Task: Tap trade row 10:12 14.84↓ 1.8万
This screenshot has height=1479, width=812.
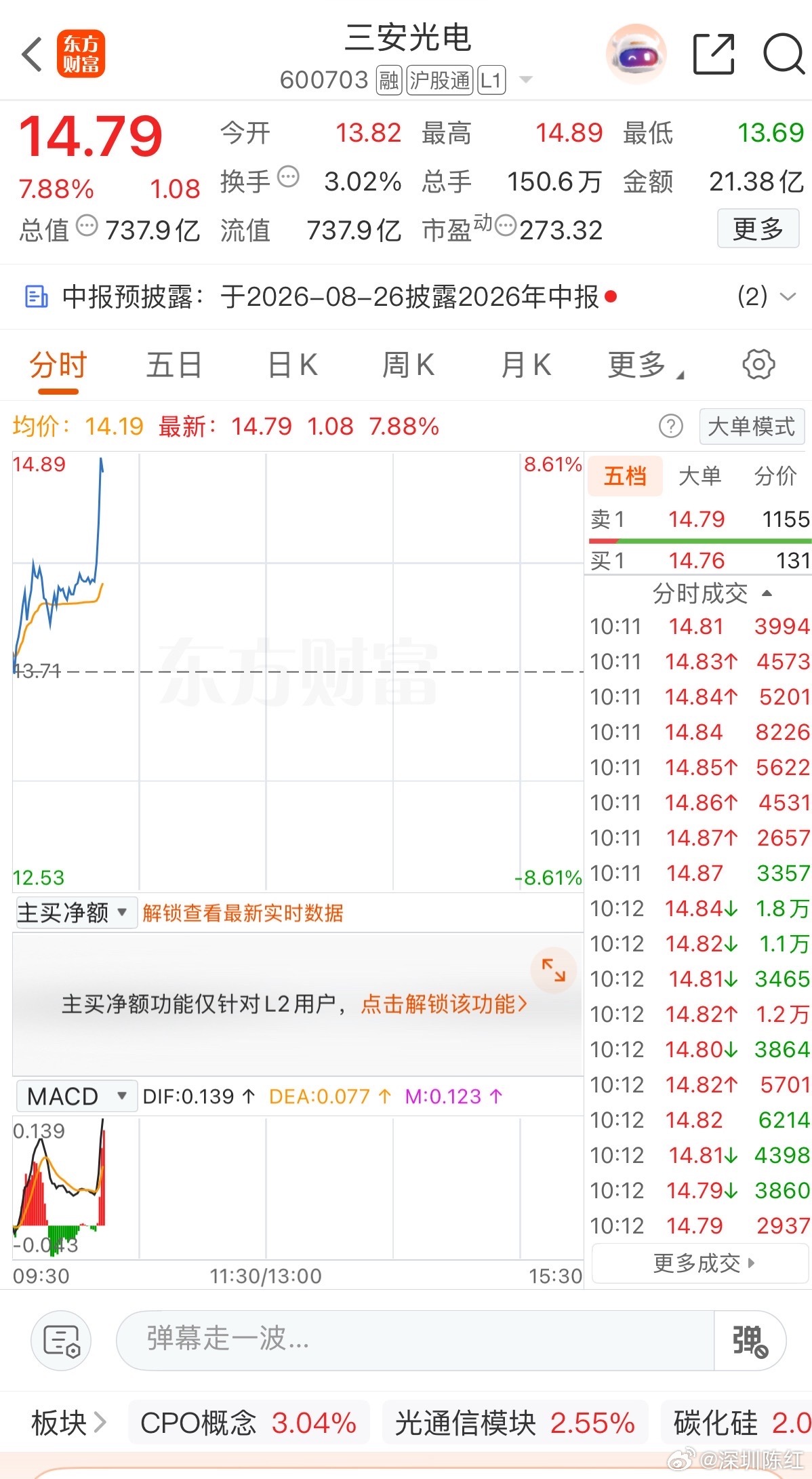Action: tap(700, 909)
